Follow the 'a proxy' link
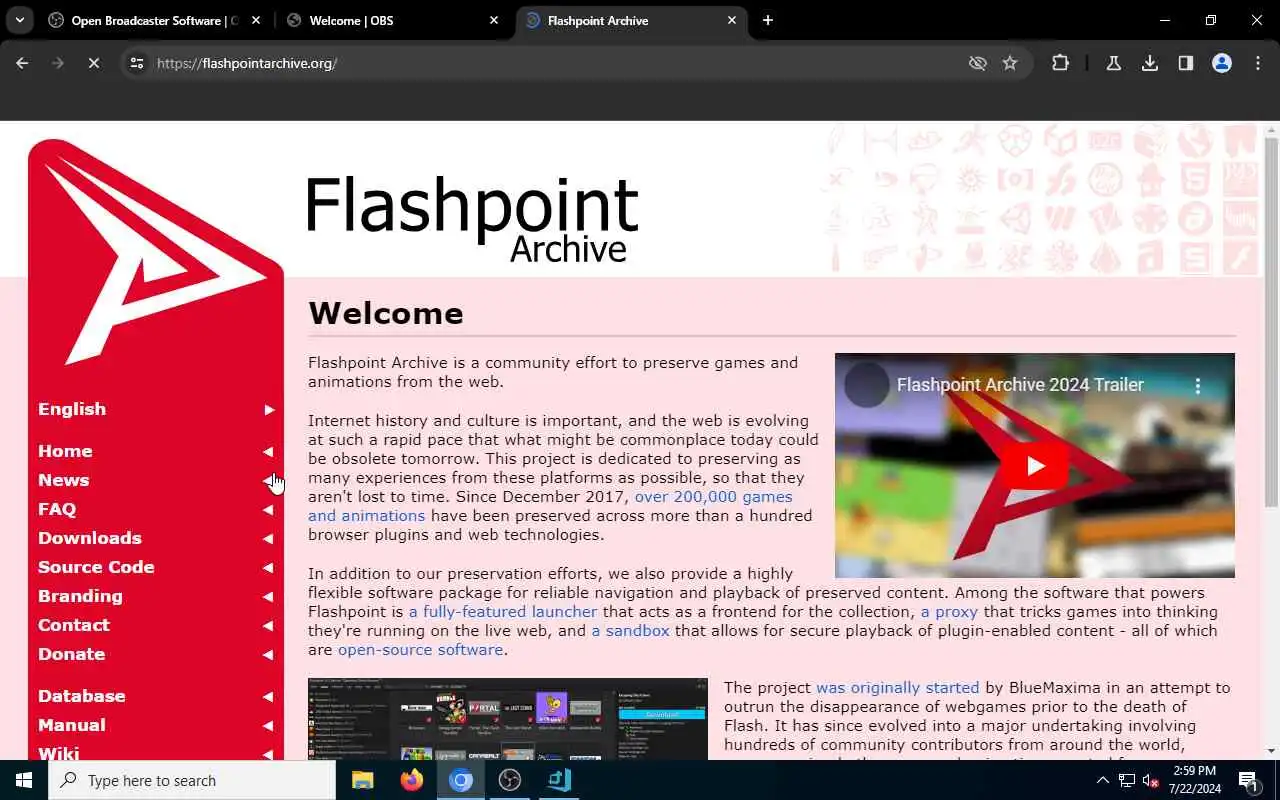 coord(949,612)
